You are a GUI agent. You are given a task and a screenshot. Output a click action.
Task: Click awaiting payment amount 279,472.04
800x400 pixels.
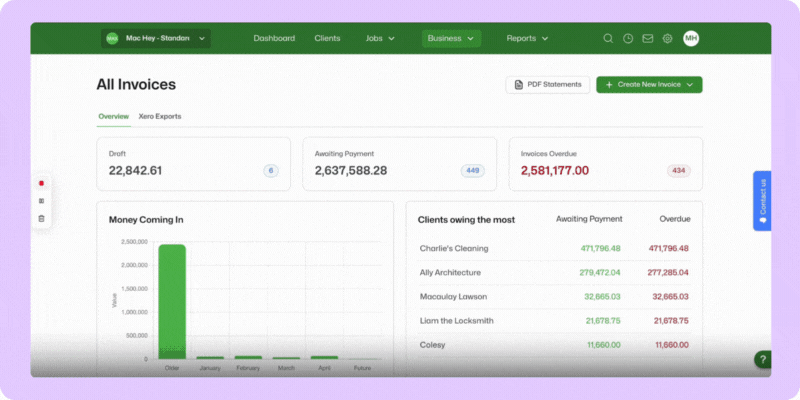599,272
